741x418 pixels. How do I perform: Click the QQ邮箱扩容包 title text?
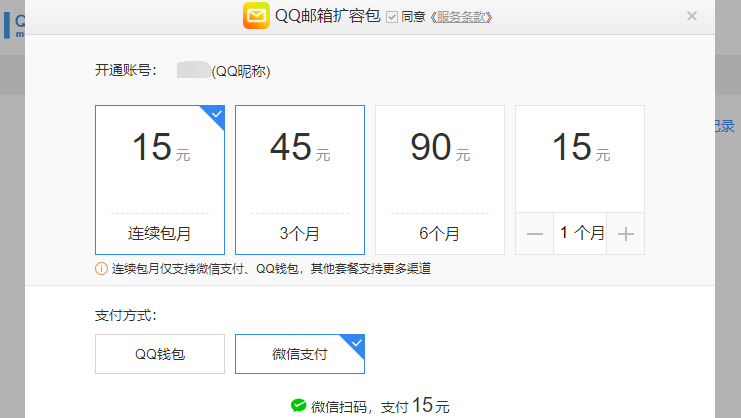click(327, 16)
